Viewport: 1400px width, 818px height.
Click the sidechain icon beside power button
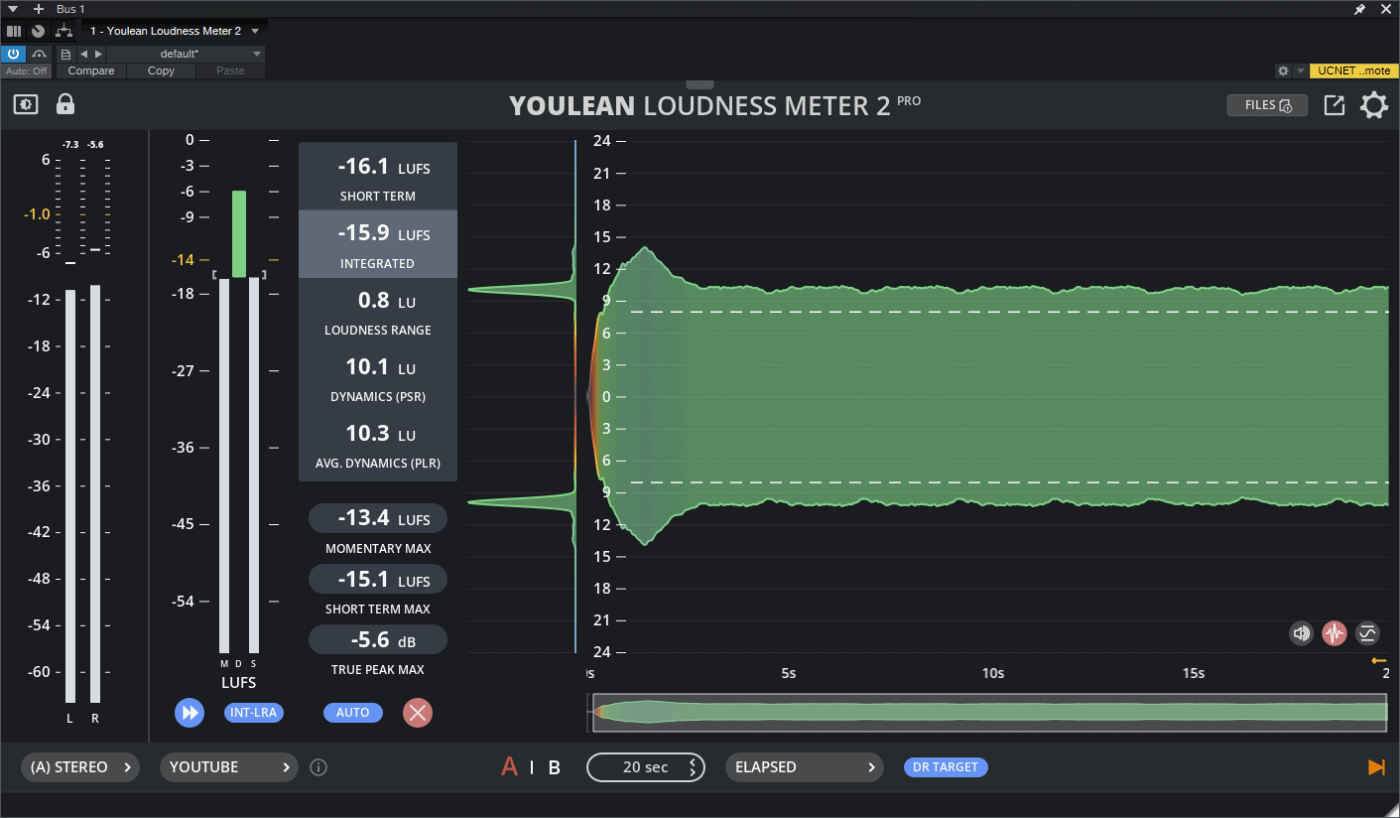(x=40, y=54)
